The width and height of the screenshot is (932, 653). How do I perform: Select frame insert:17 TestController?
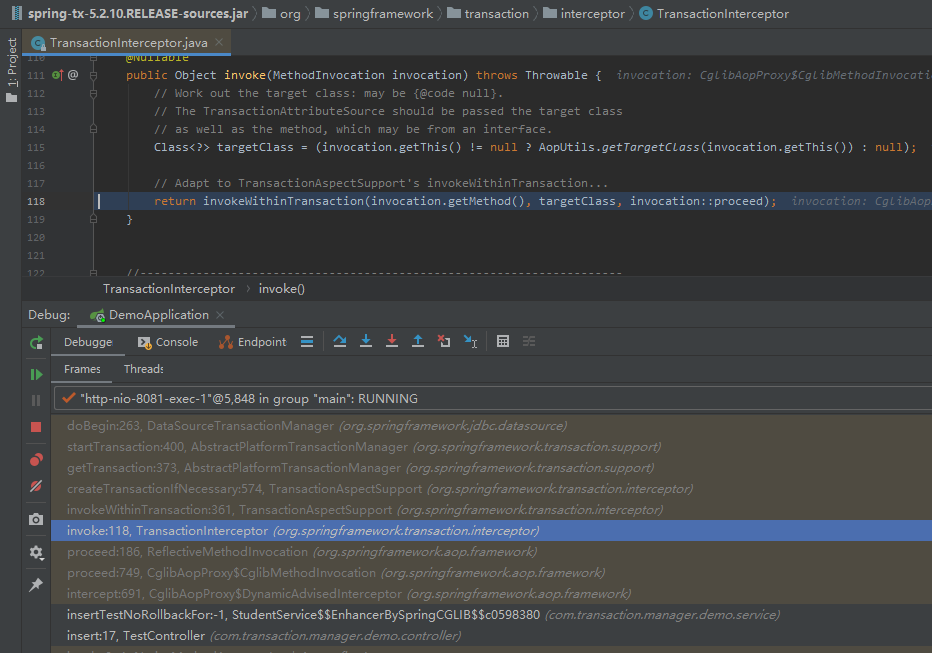(492, 636)
